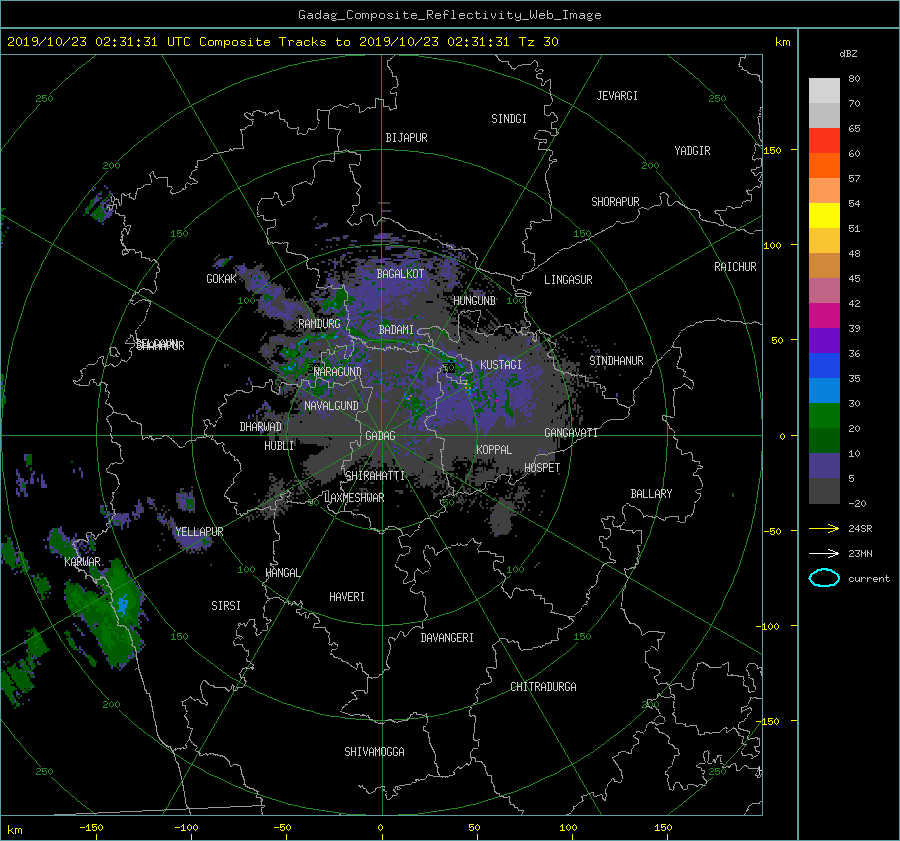Click the KARWAR city label
This screenshot has height=841, width=900.
click(x=83, y=561)
